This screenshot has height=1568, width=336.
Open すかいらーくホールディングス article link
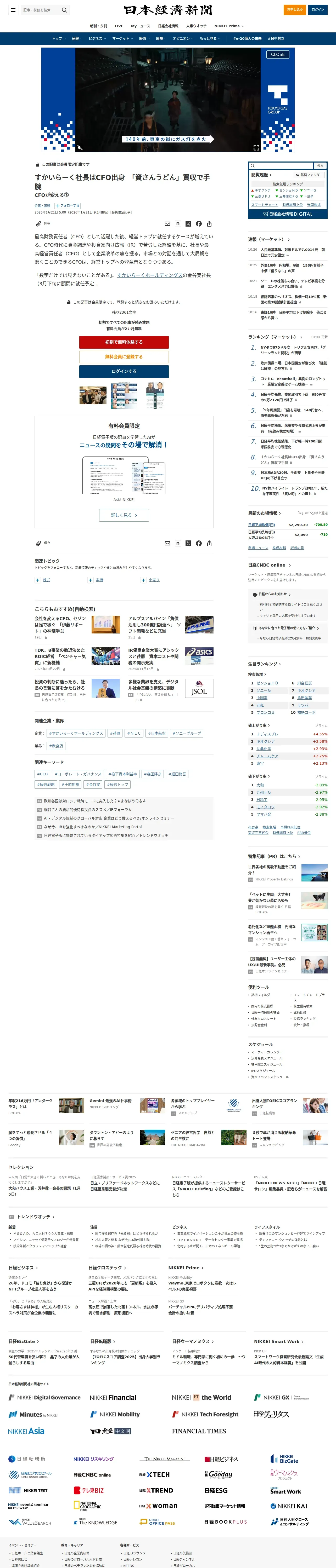coord(149,275)
